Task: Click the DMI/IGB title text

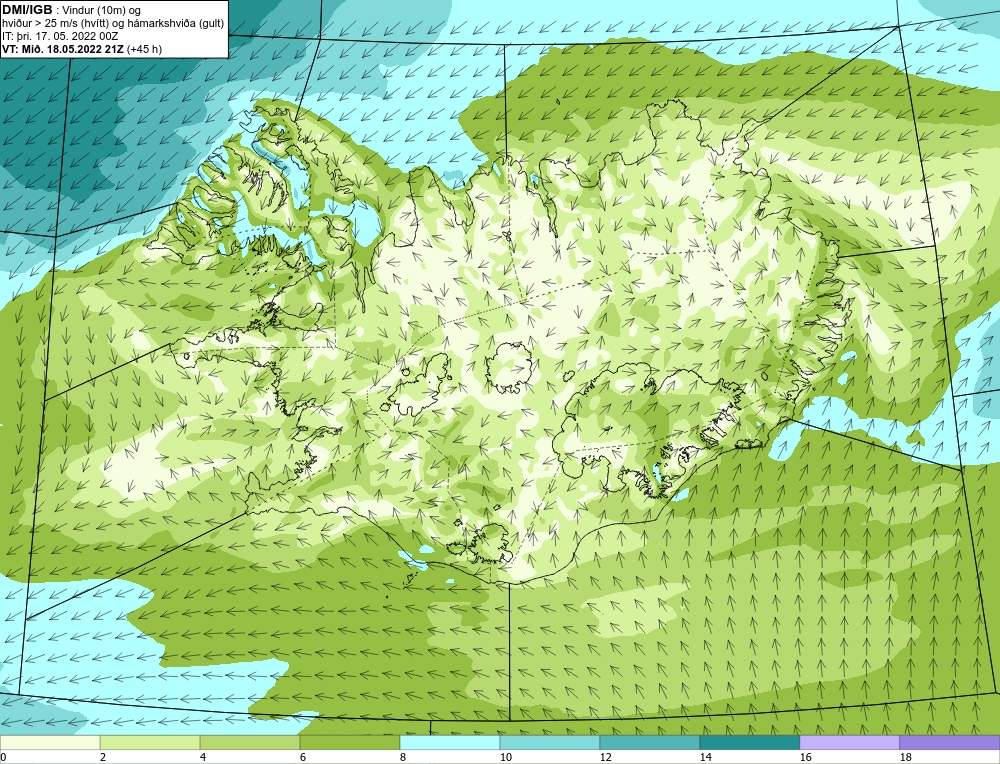Action: click(x=27, y=10)
